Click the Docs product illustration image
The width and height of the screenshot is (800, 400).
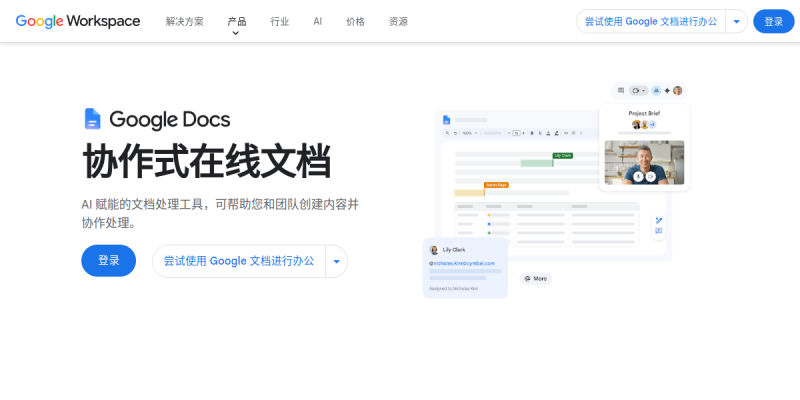[x=556, y=190]
